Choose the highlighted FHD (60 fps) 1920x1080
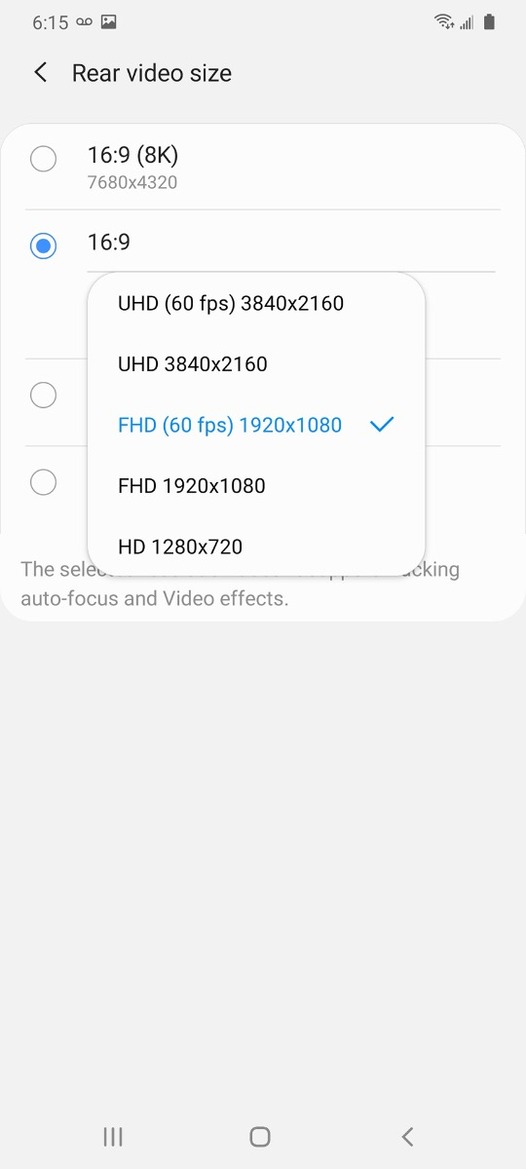Image resolution: width=526 pixels, height=1169 pixels. coord(256,425)
